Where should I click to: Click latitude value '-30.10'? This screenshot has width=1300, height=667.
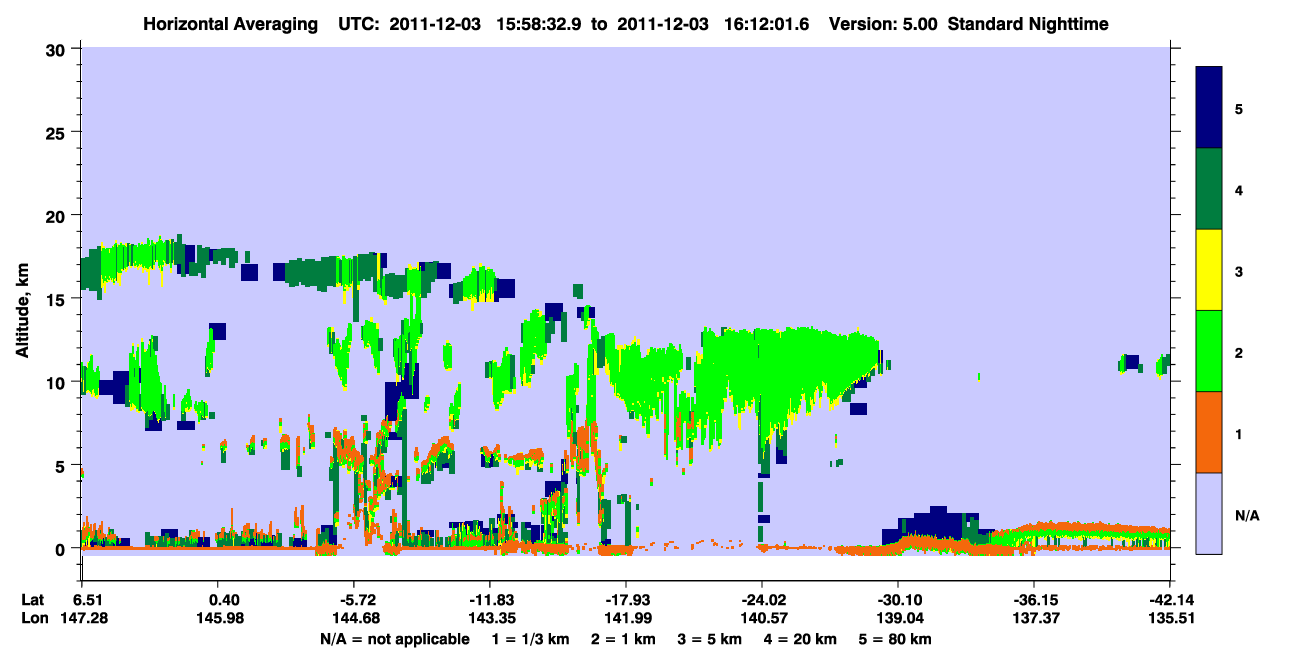point(898,600)
